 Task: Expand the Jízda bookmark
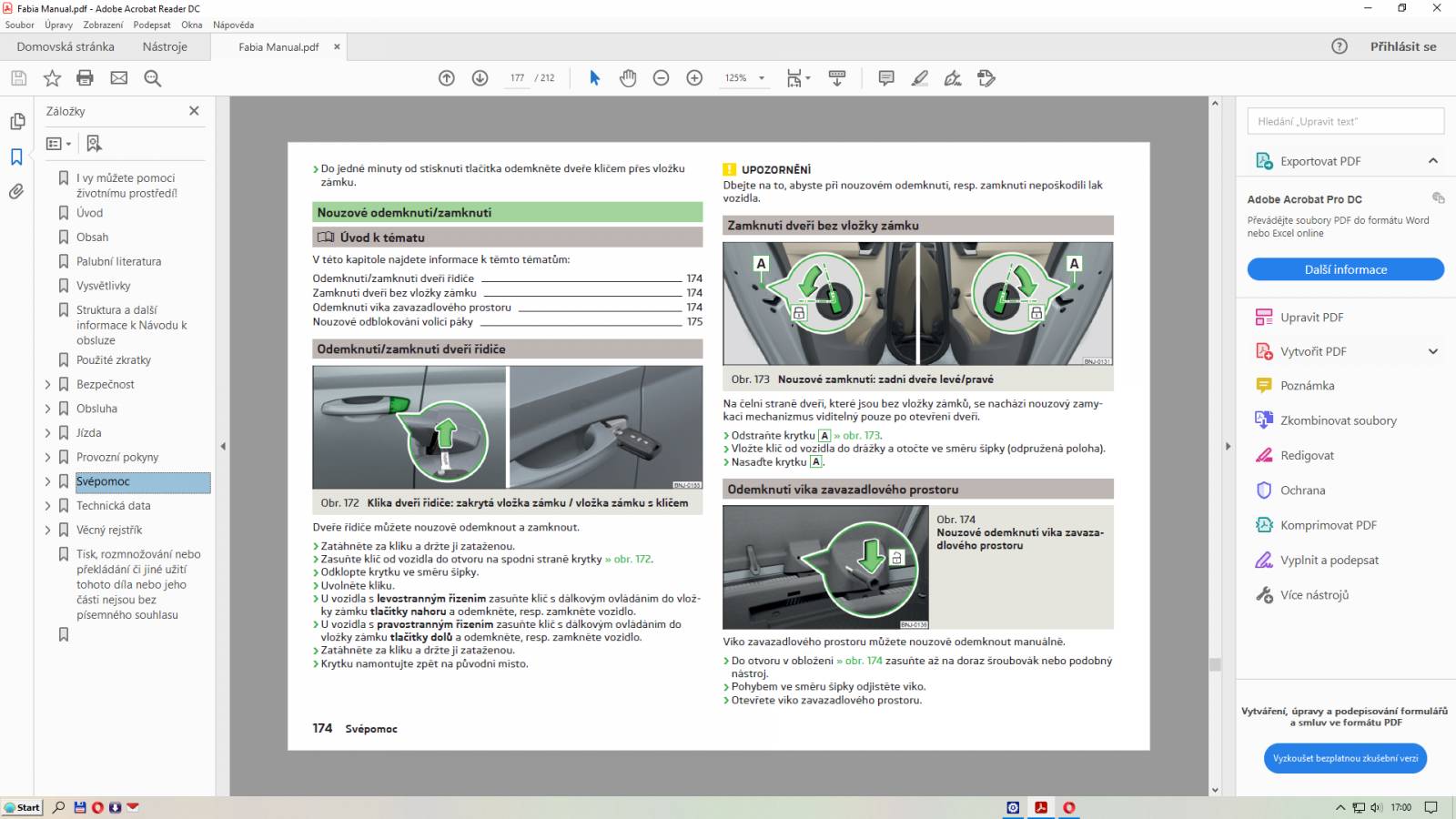click(48, 433)
